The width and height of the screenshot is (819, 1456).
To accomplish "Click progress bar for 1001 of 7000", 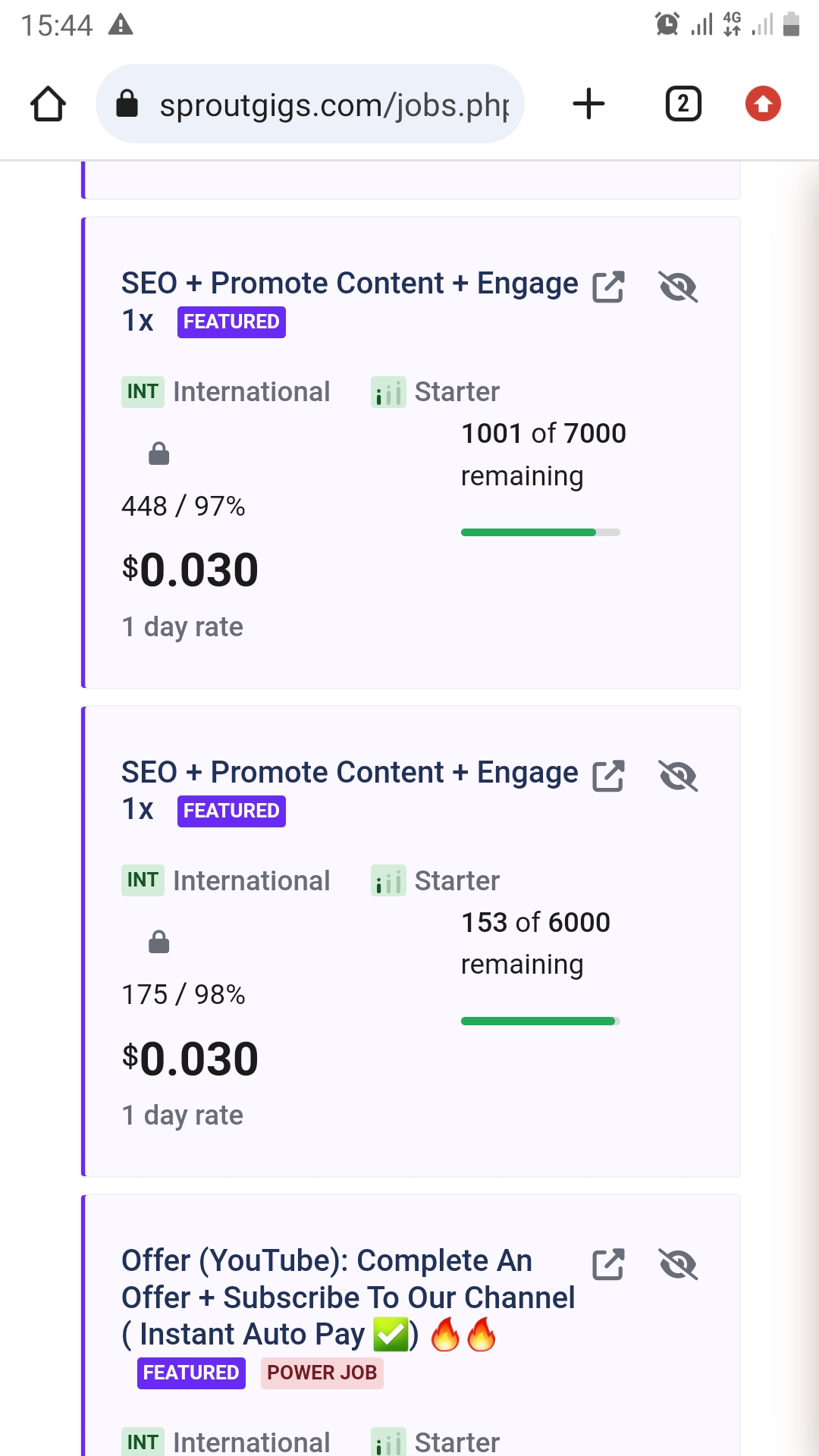I will (x=540, y=532).
